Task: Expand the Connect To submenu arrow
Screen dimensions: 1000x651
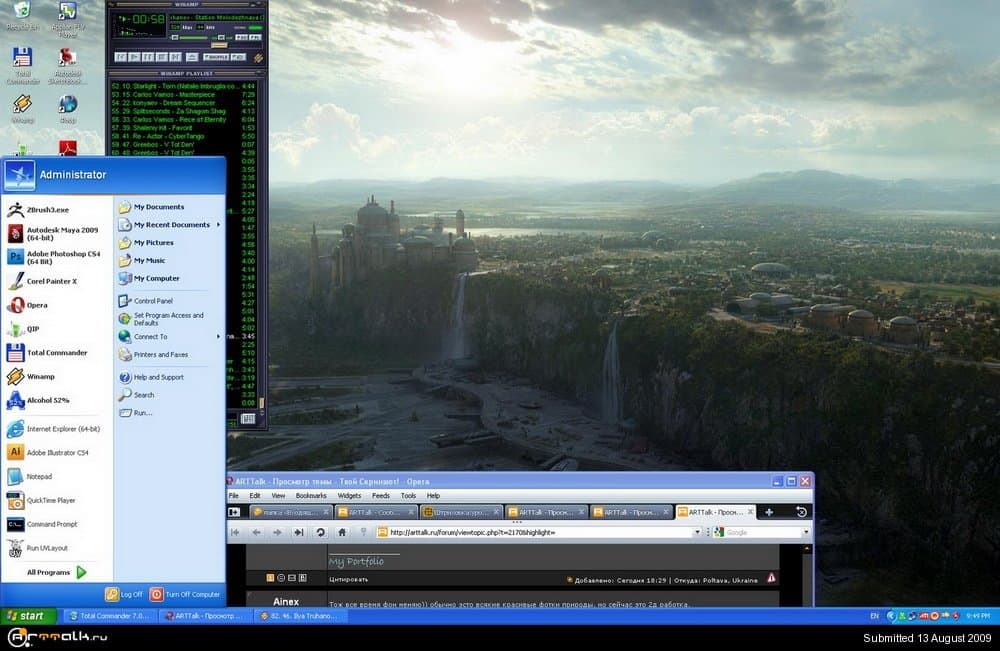Action: (x=218, y=337)
